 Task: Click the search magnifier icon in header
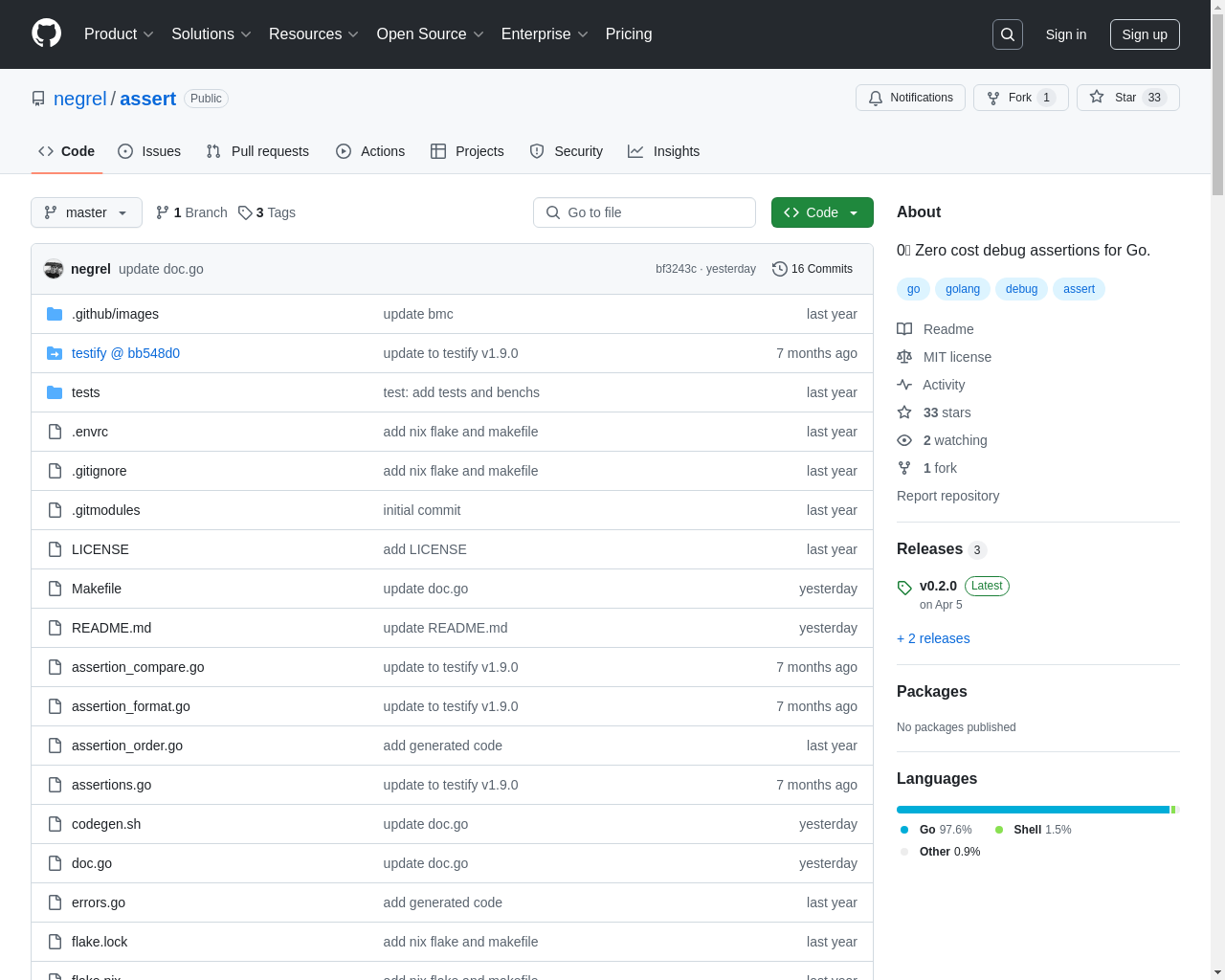point(1008,34)
